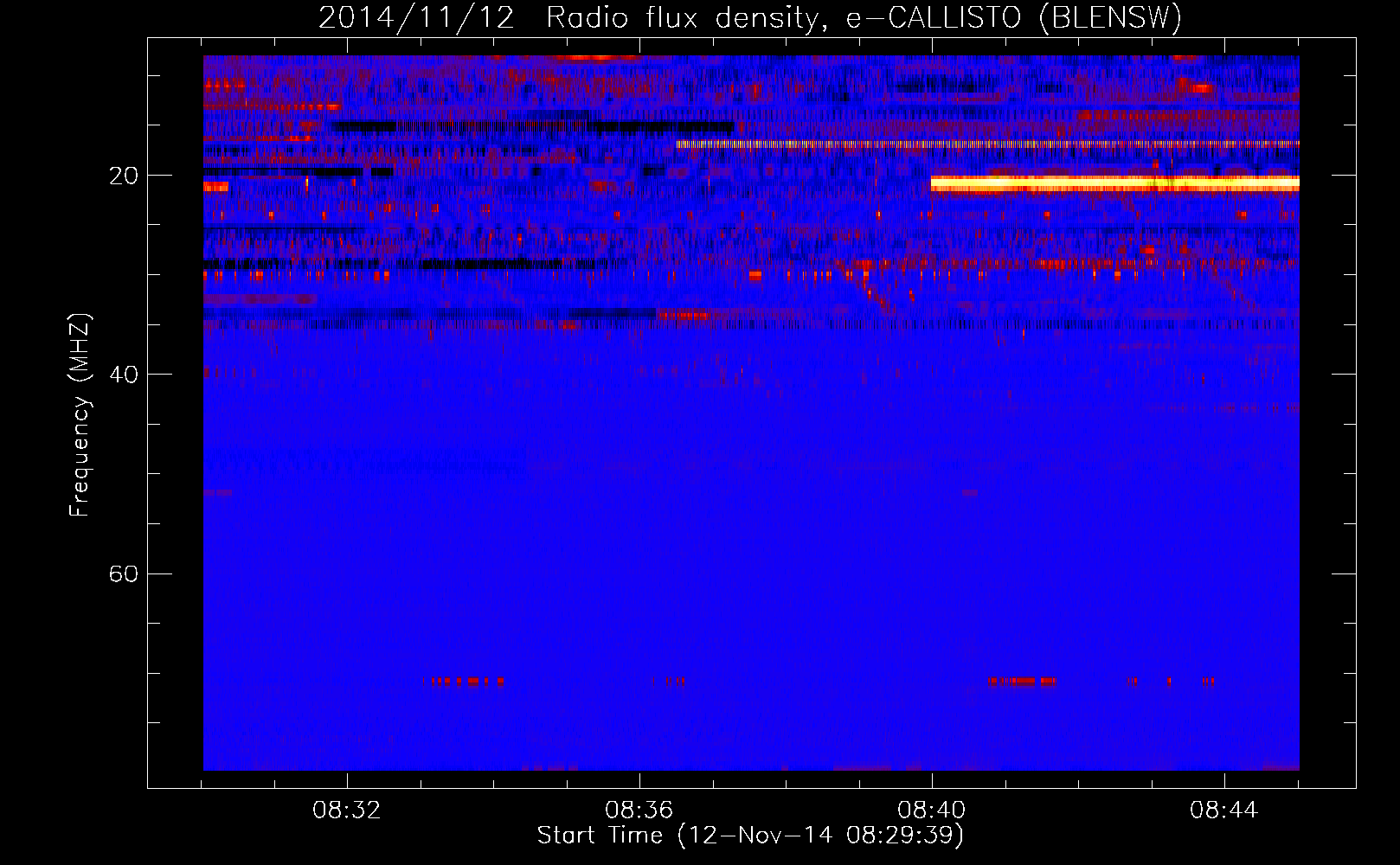
Task: Click the '40' frequency tick label
Action: 124,375
